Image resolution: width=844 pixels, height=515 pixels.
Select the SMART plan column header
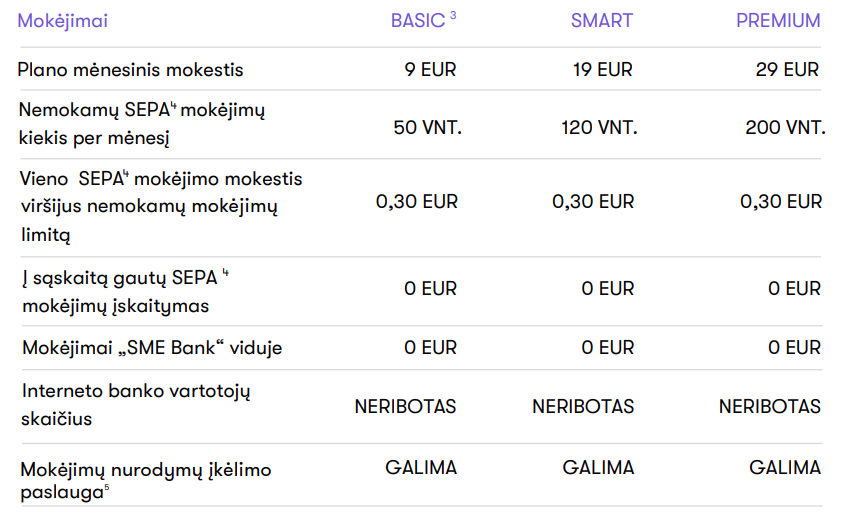coord(601,21)
